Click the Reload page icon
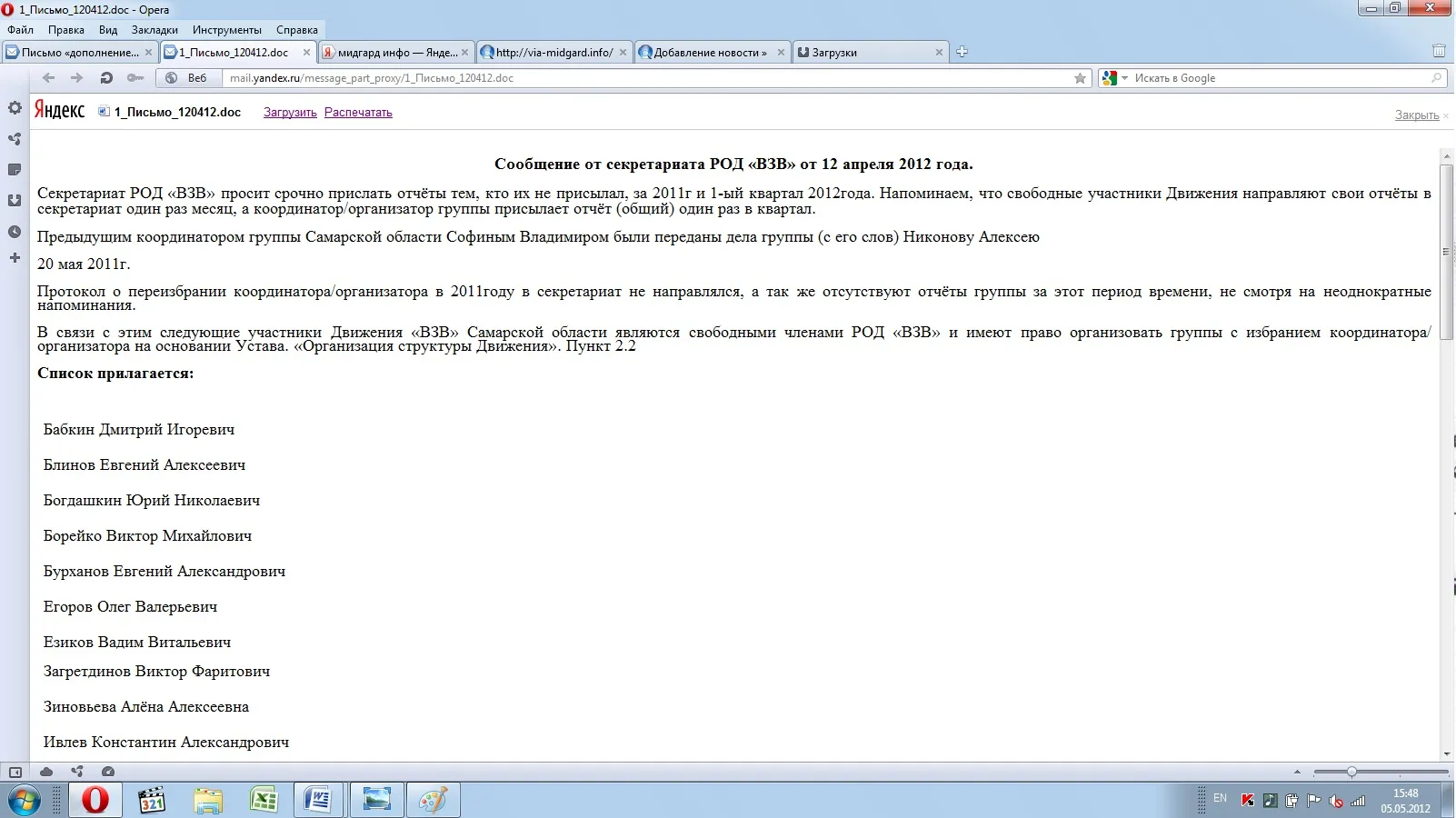 [x=106, y=78]
